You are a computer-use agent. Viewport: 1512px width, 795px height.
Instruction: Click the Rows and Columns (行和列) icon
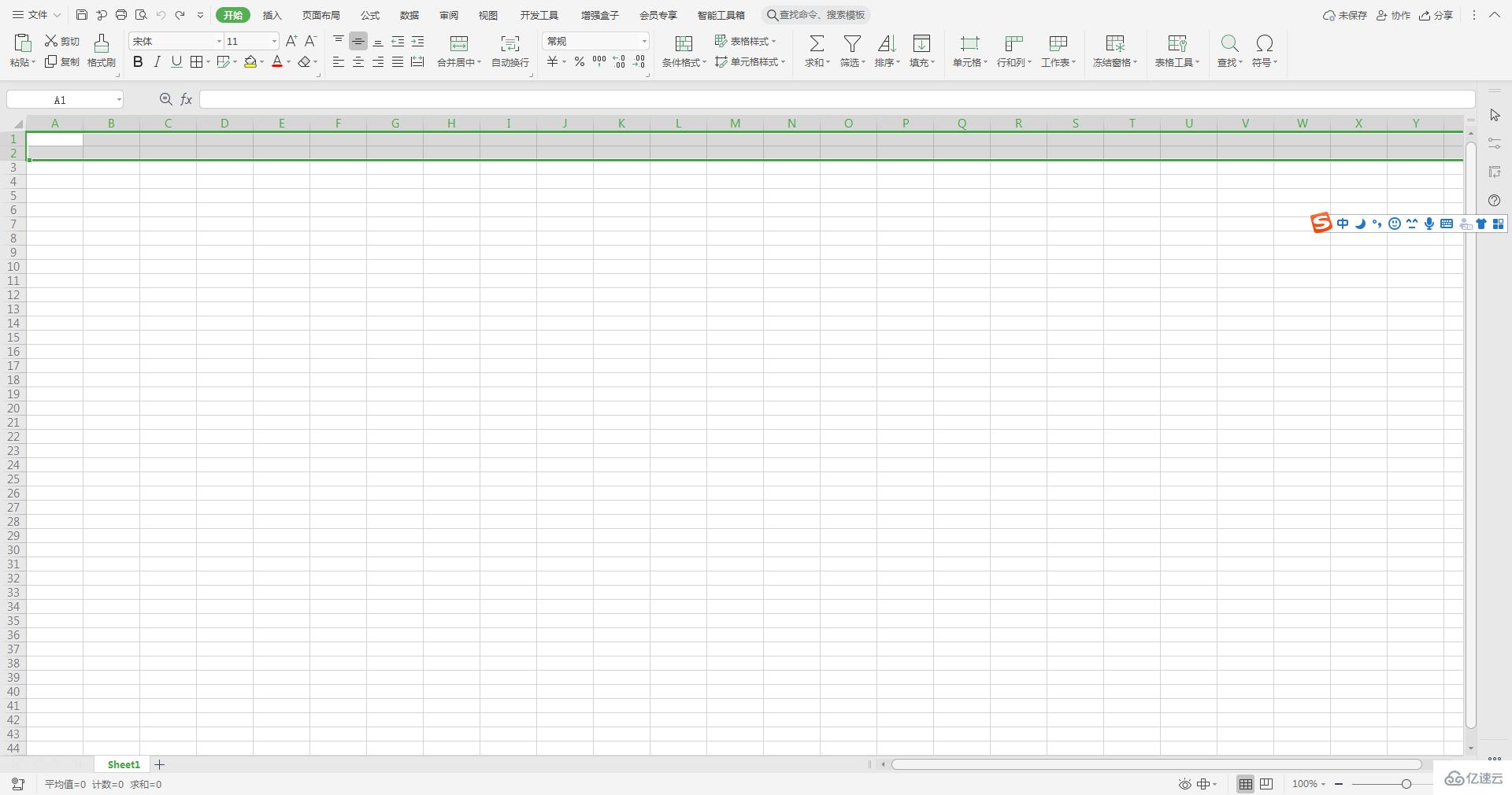[1014, 43]
